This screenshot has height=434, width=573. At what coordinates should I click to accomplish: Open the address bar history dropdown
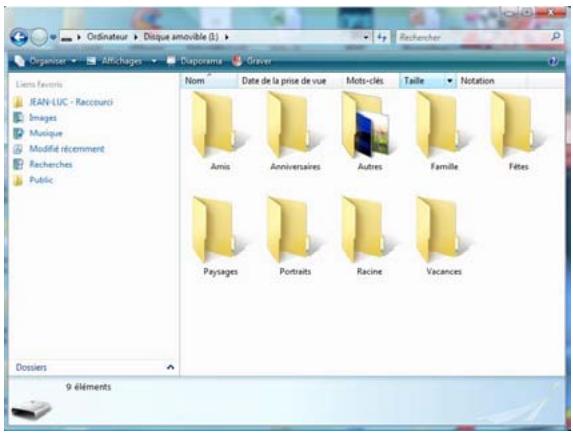coord(366,37)
